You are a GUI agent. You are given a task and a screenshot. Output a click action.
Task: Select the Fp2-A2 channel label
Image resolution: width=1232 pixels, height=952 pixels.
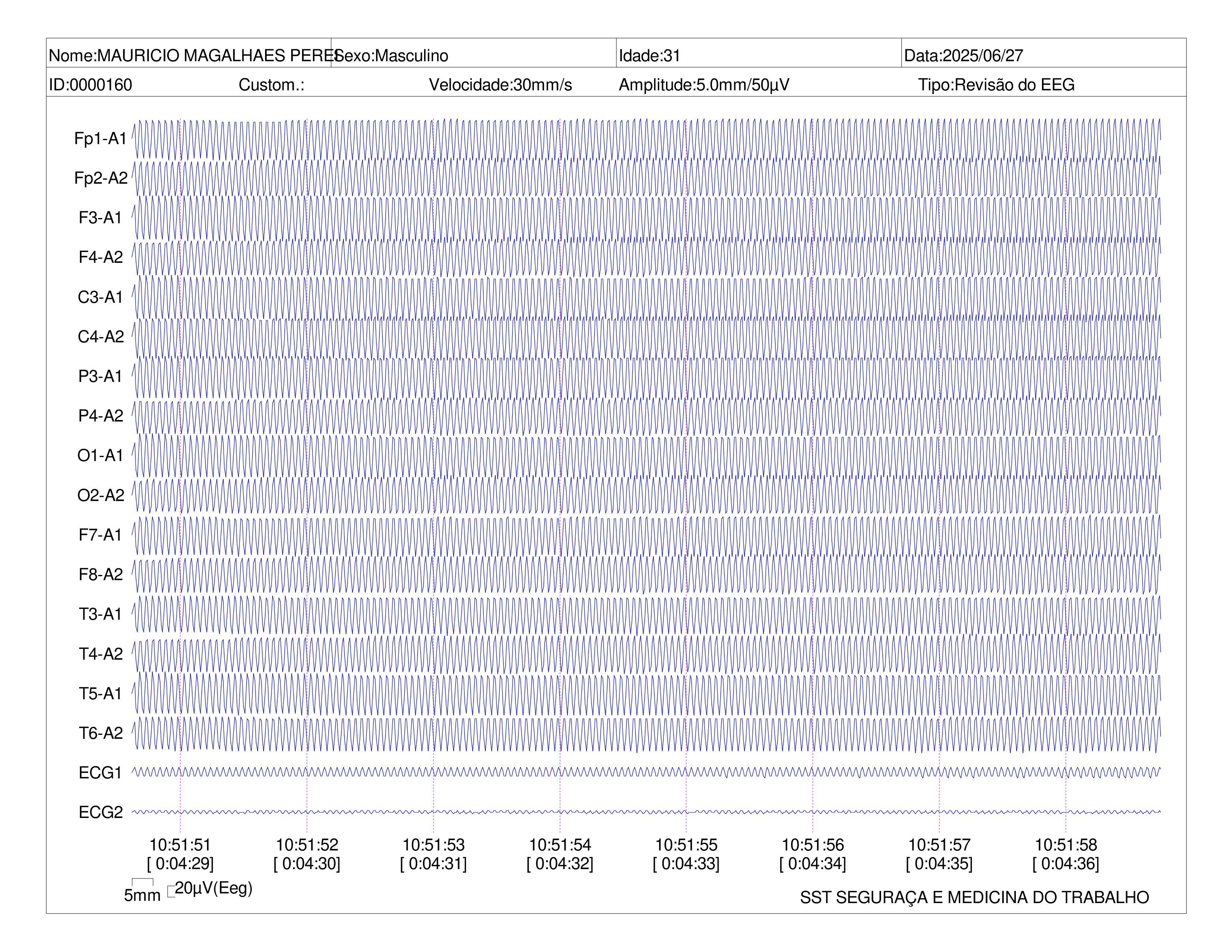click(x=101, y=178)
